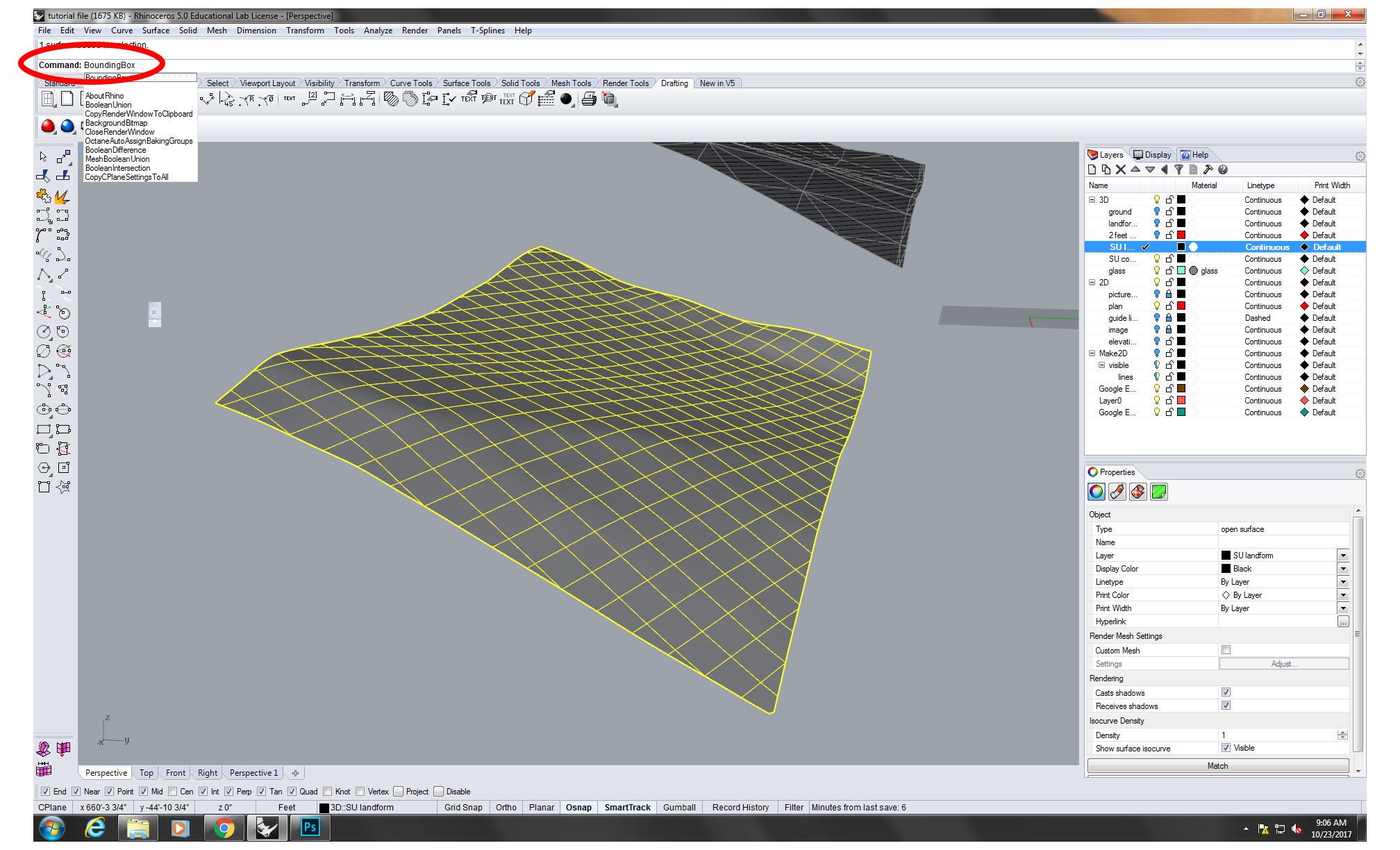Uncheck Casts shadows checkbox
This screenshot has width=1400, height=850.
[x=1226, y=692]
